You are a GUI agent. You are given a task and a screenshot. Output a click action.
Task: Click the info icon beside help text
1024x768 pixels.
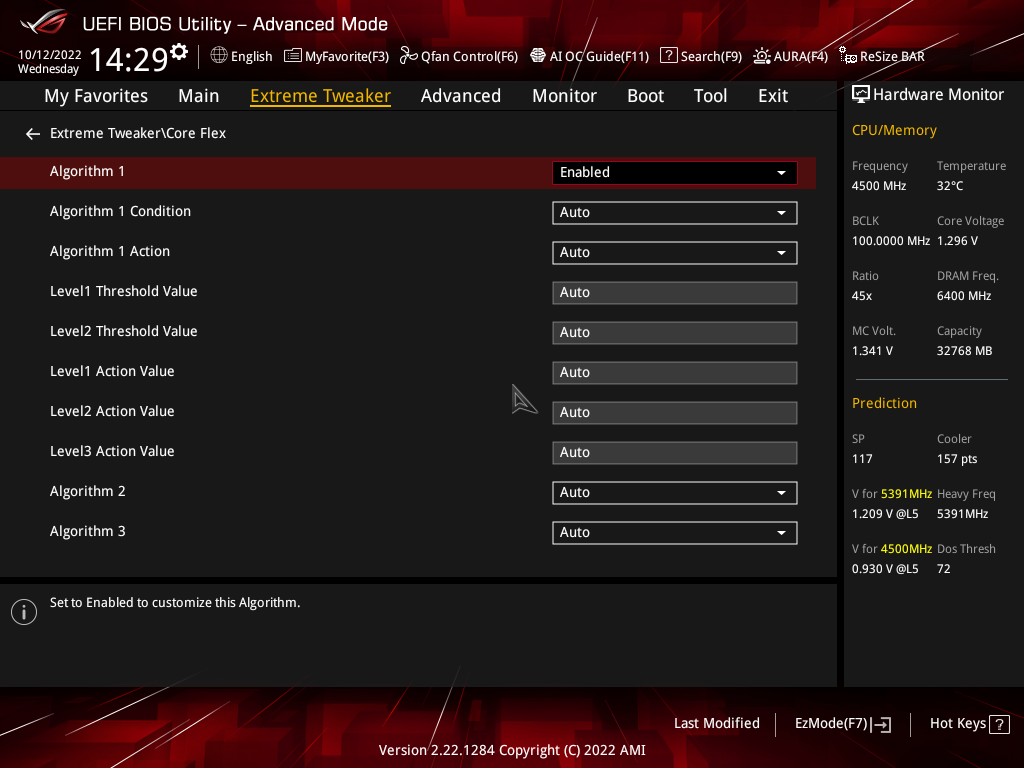point(24,612)
